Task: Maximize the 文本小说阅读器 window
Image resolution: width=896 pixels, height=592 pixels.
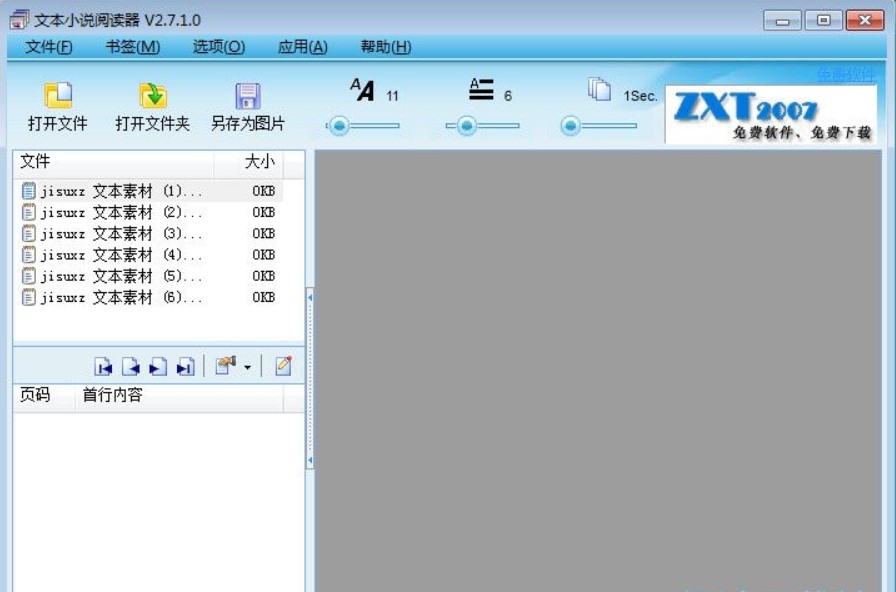Action: click(x=823, y=21)
